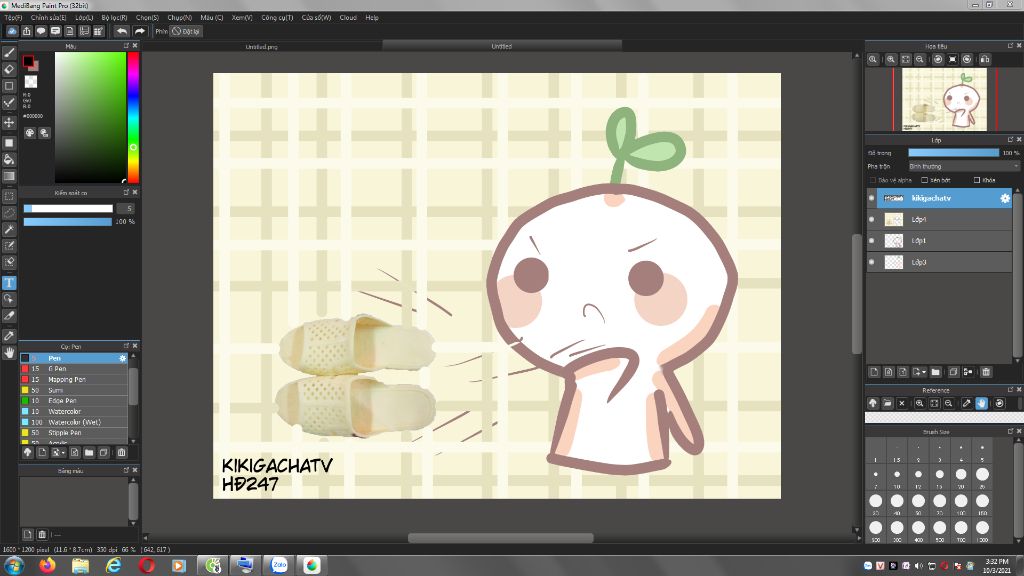Click the rainbow hue slider bar

(133, 118)
